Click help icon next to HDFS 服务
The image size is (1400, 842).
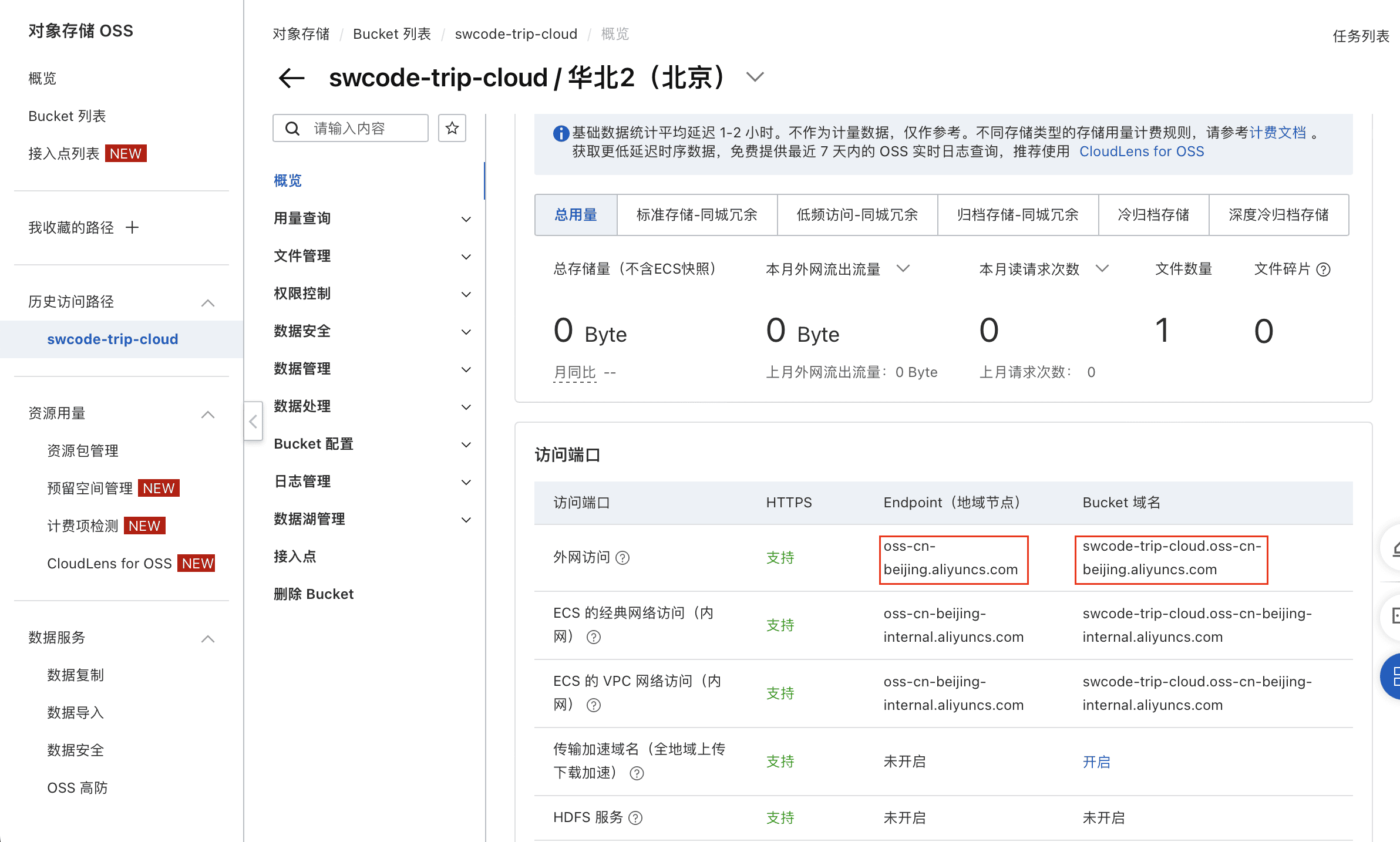[x=635, y=818]
